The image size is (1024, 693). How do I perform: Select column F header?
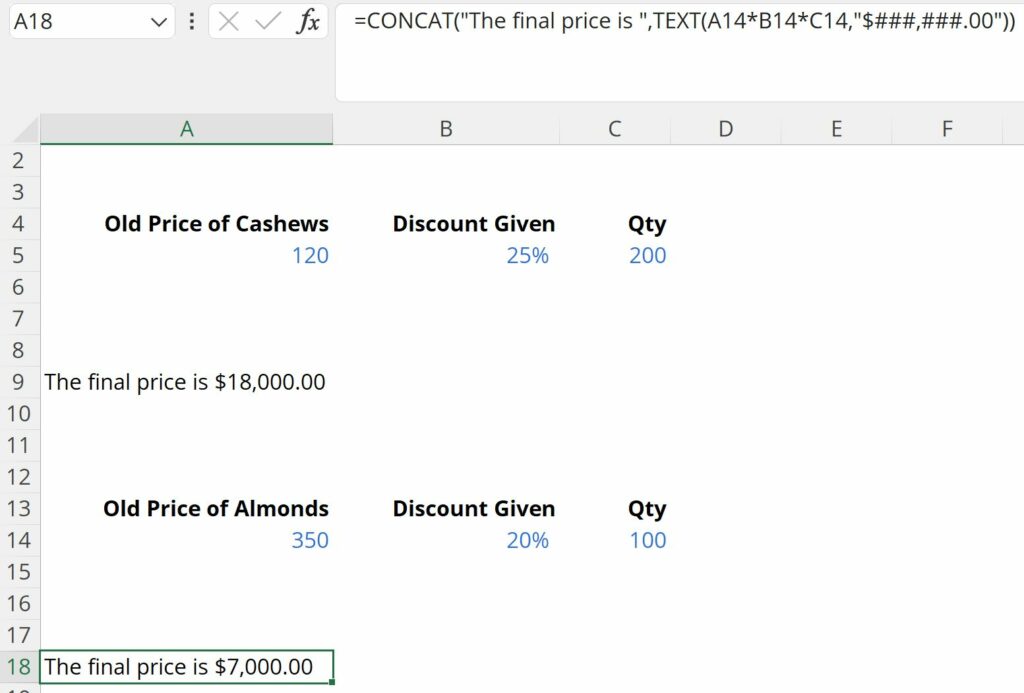tap(946, 129)
